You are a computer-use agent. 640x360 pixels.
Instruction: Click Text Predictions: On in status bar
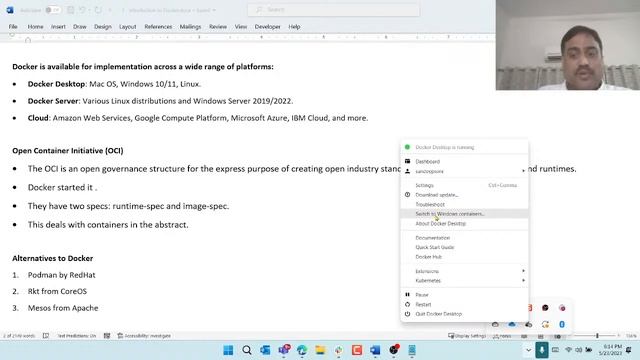77,336
